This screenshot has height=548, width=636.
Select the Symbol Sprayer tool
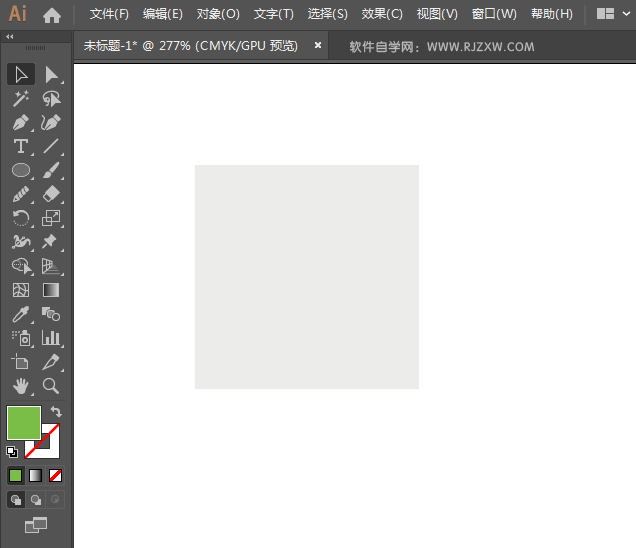coord(21,338)
